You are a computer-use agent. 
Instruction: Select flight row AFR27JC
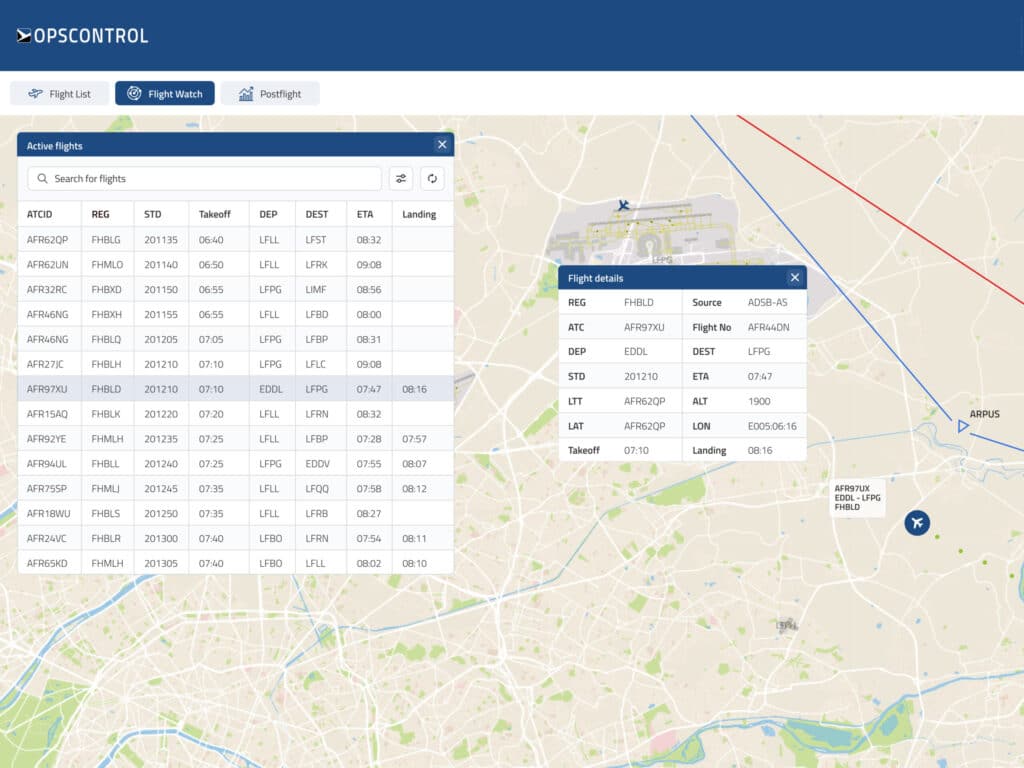236,364
